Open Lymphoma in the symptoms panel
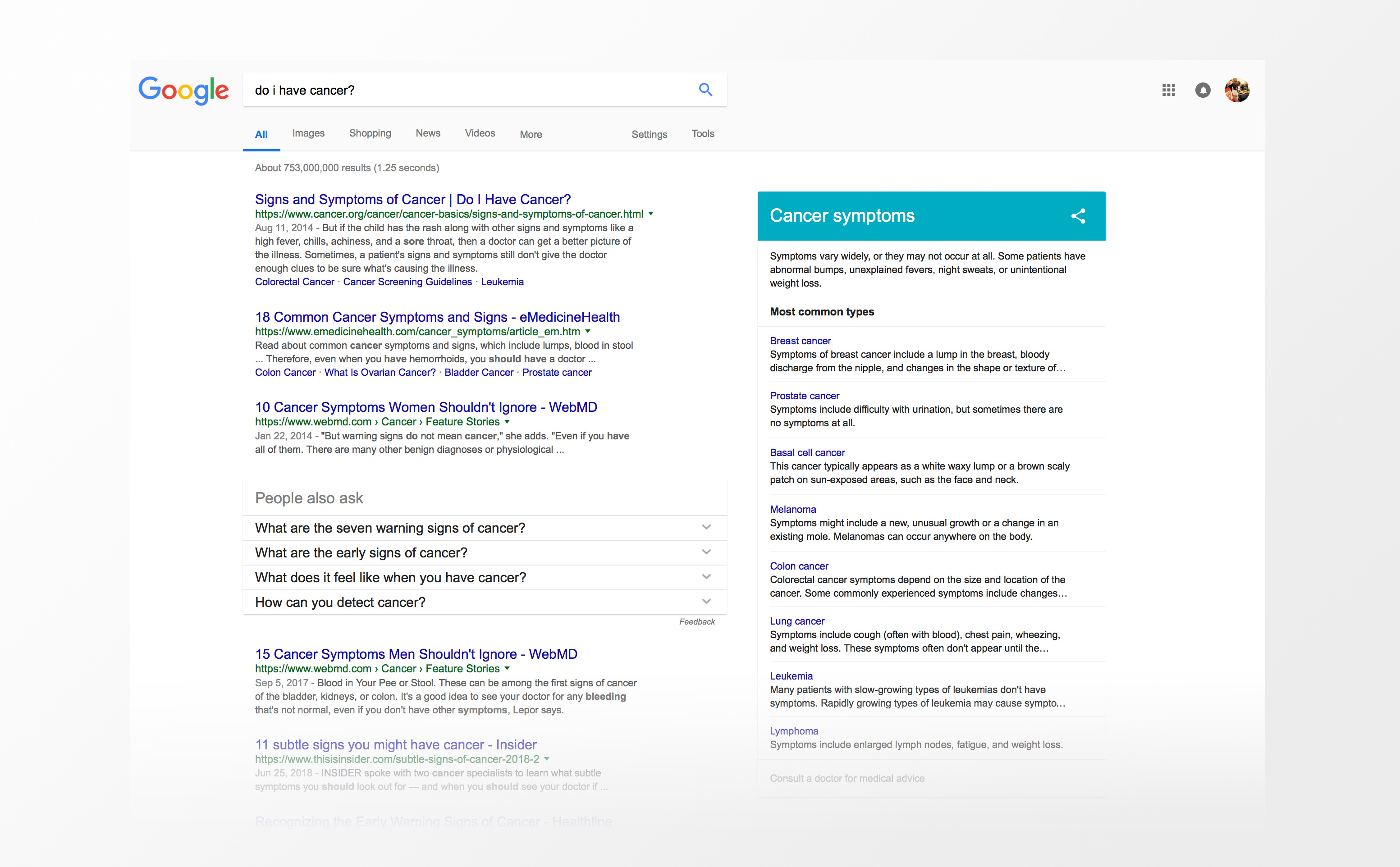This screenshot has width=1400, height=867. click(794, 731)
